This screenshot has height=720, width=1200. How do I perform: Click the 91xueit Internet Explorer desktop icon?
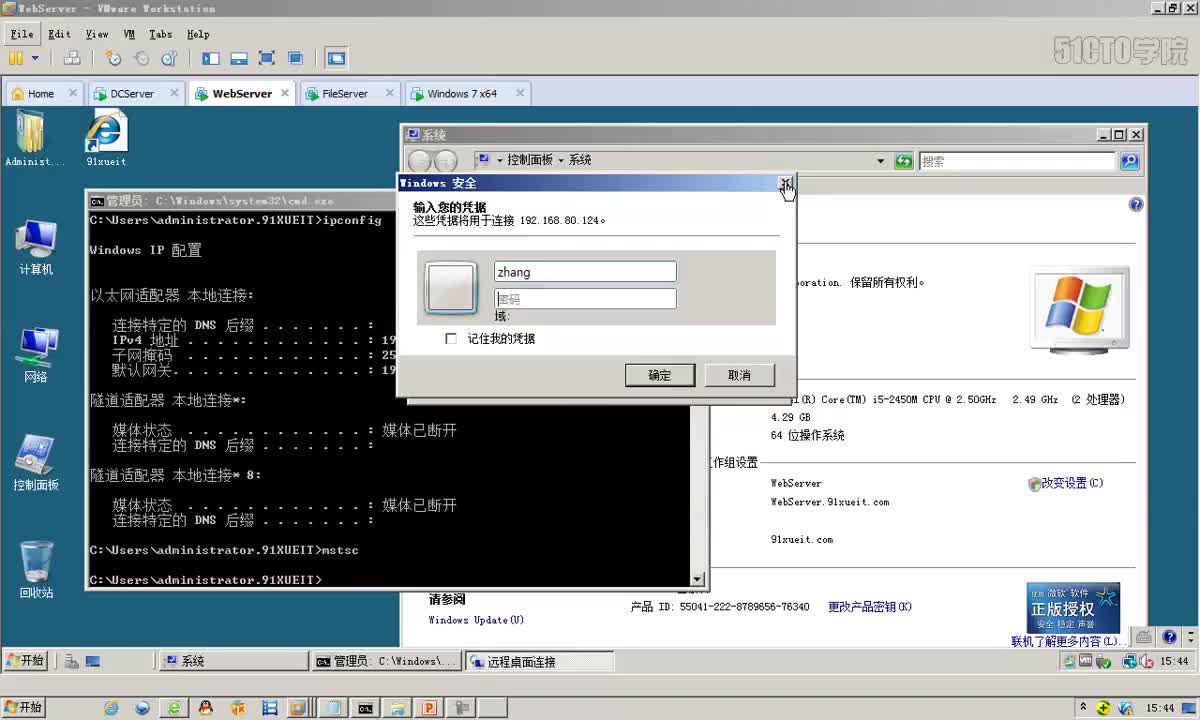(106, 138)
